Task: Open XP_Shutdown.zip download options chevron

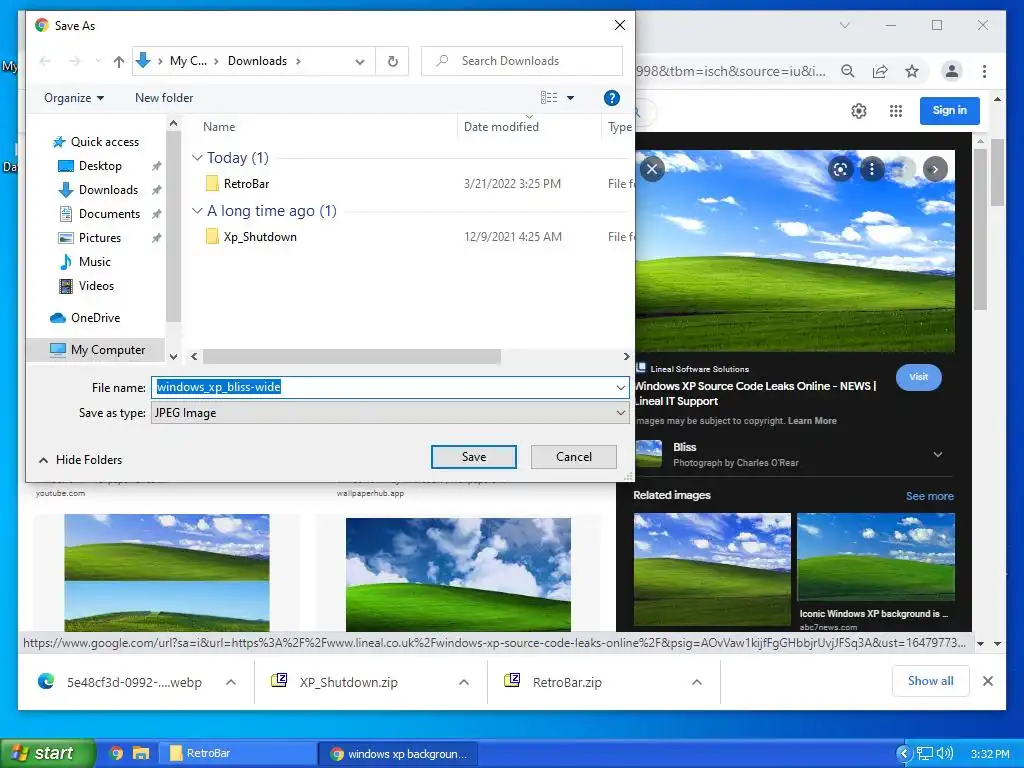Action: tap(464, 682)
